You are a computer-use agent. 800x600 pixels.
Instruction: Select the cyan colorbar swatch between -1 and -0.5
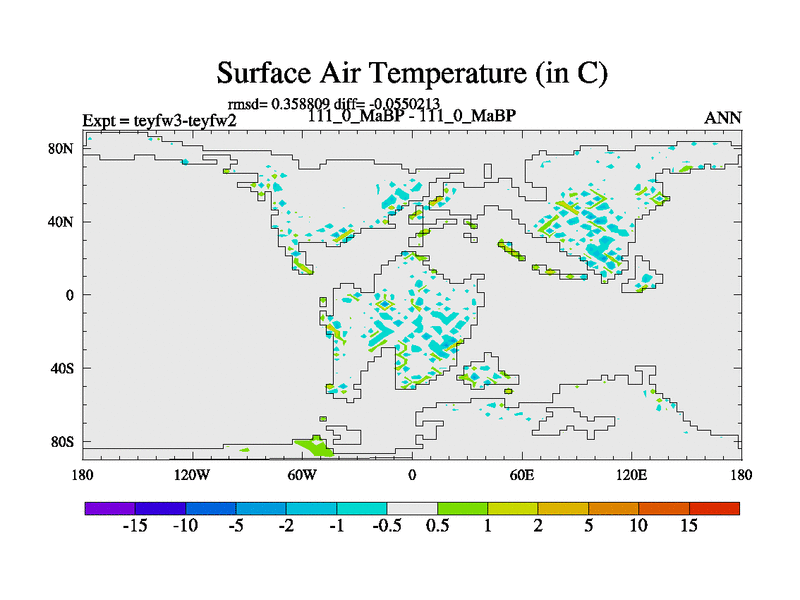pos(362,508)
